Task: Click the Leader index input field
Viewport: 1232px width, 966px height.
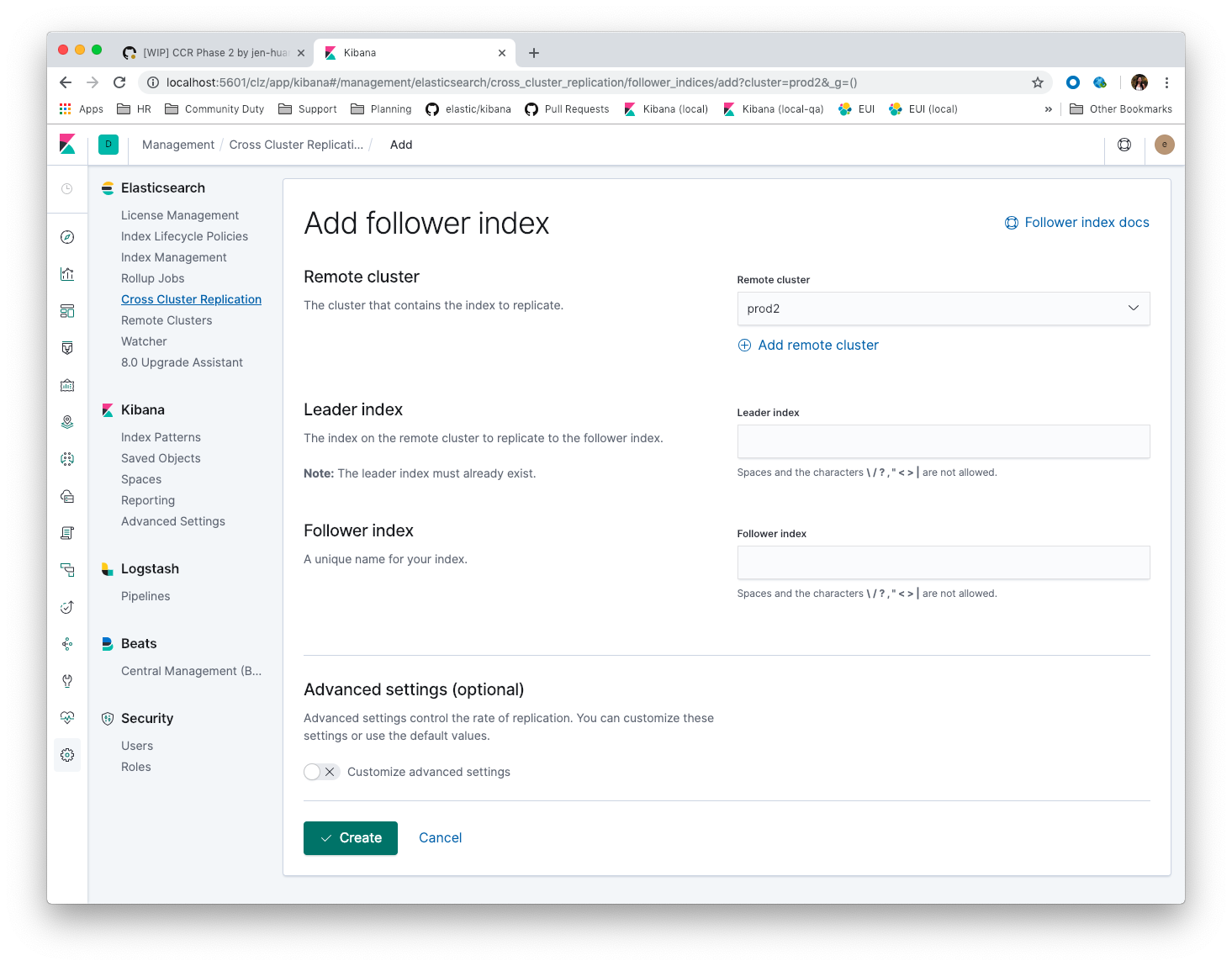Action: [944, 441]
